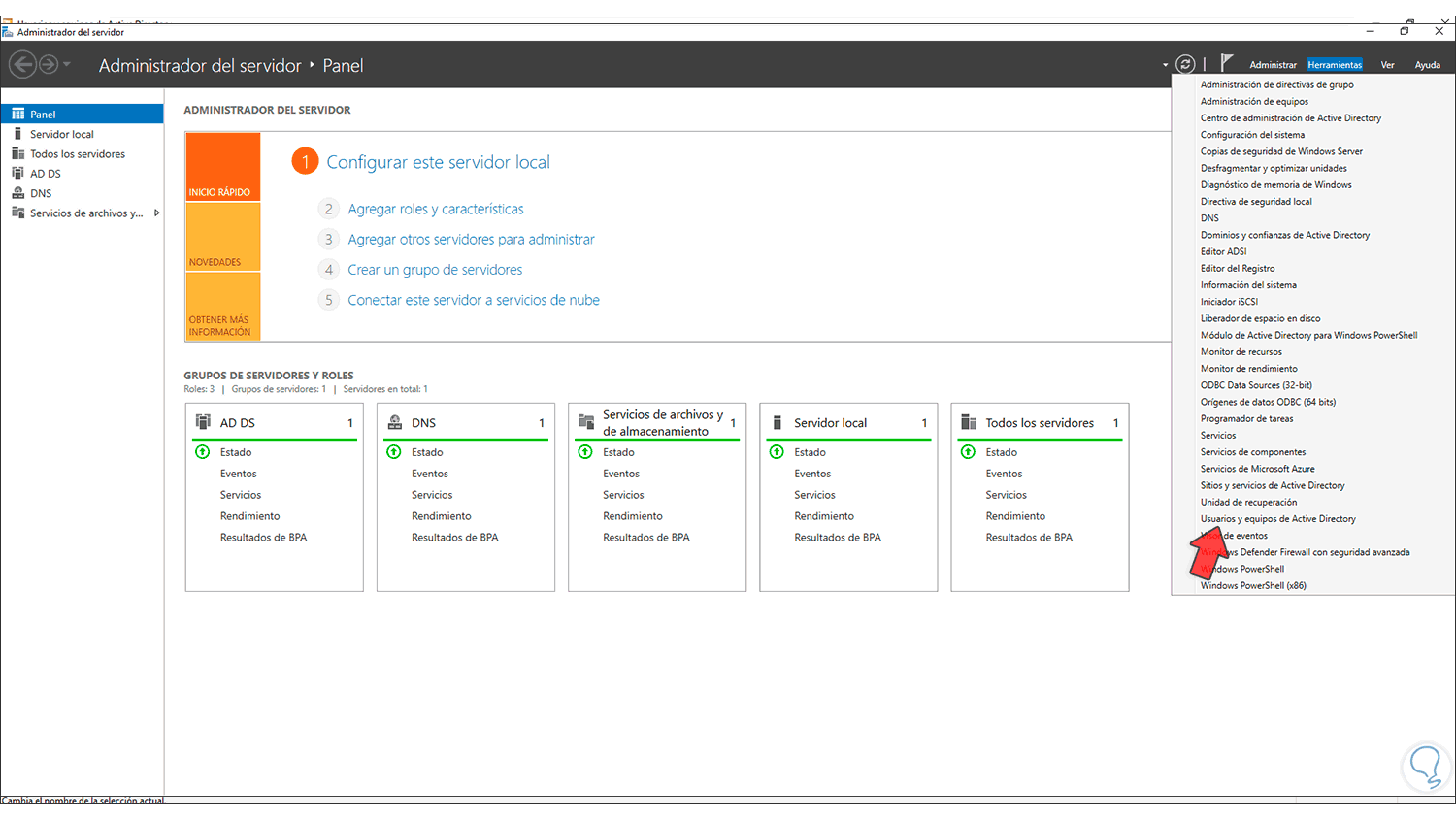Select Usuarios y equipos de Active Directory
Image resolution: width=1456 pixels, height=819 pixels.
point(1277,519)
